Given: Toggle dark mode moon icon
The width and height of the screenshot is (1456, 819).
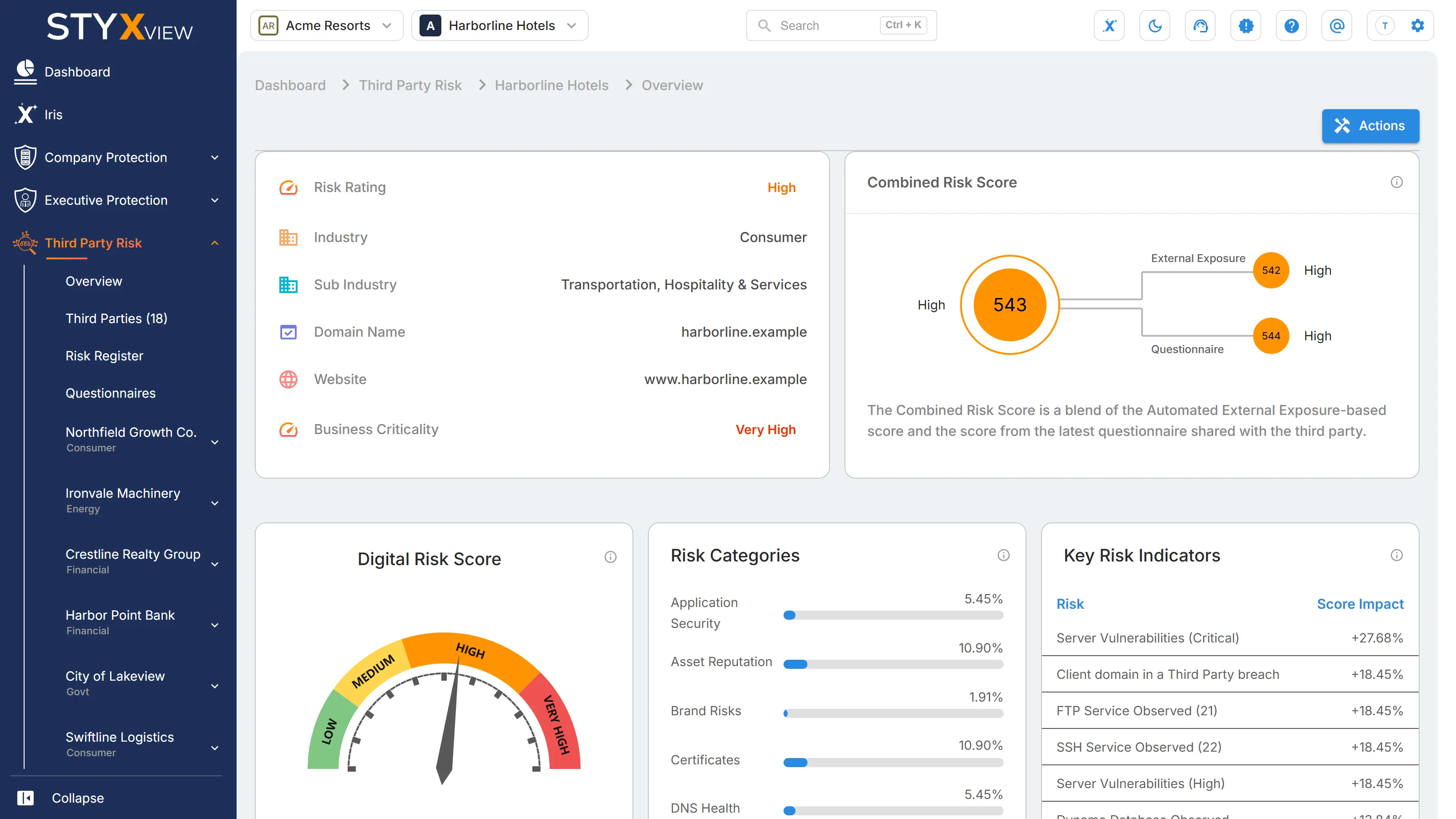Looking at the screenshot, I should coord(1155,25).
